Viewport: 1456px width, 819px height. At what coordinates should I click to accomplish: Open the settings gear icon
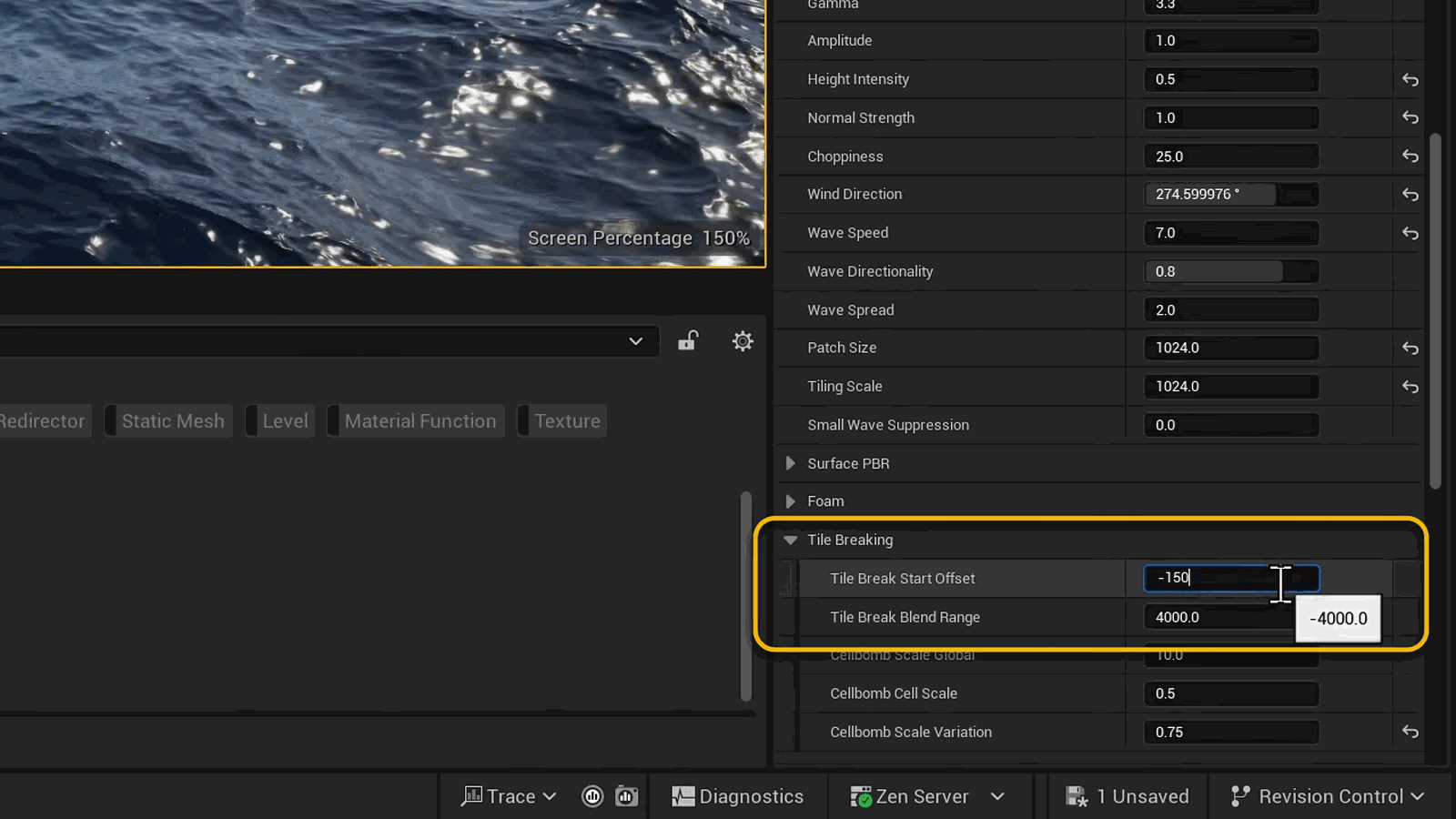point(743,341)
